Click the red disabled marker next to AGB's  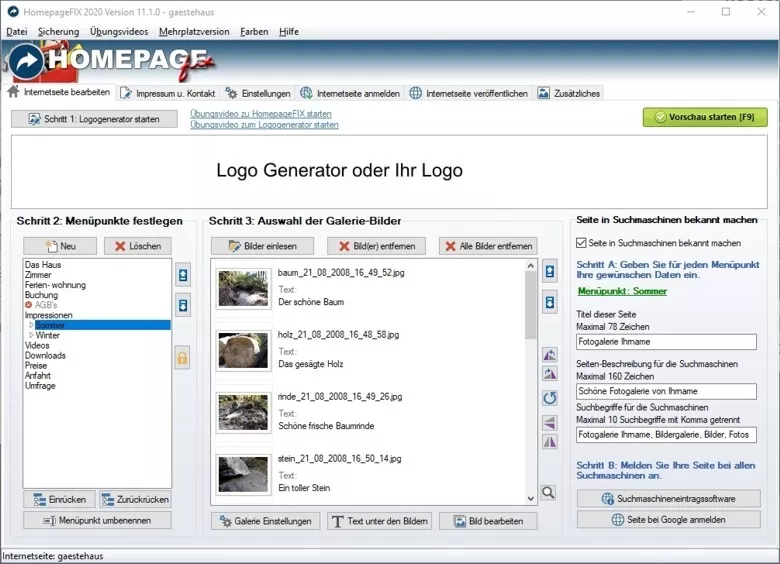click(28, 305)
